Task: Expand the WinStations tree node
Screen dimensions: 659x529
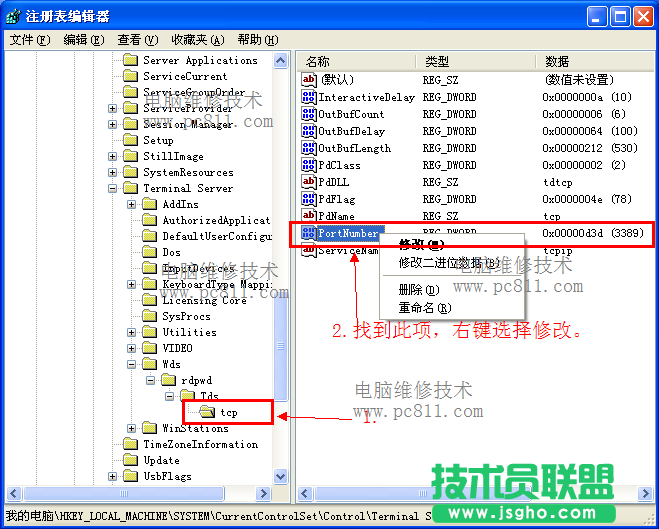Action: (131, 428)
